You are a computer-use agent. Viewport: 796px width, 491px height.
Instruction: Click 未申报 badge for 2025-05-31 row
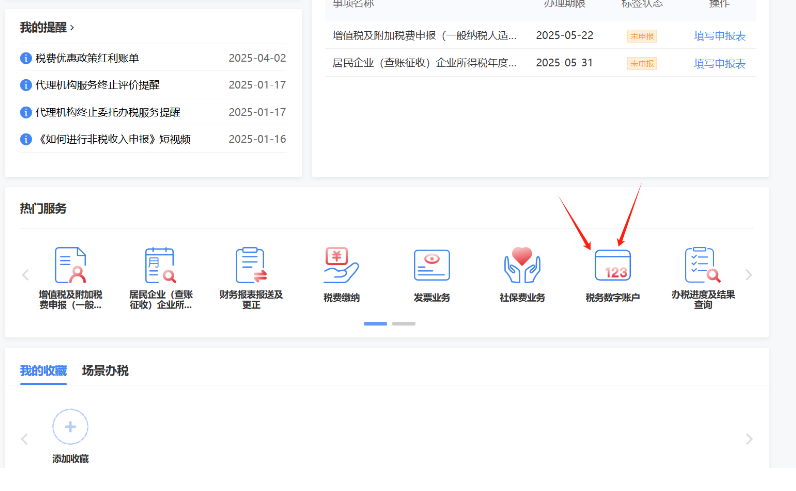click(x=642, y=63)
